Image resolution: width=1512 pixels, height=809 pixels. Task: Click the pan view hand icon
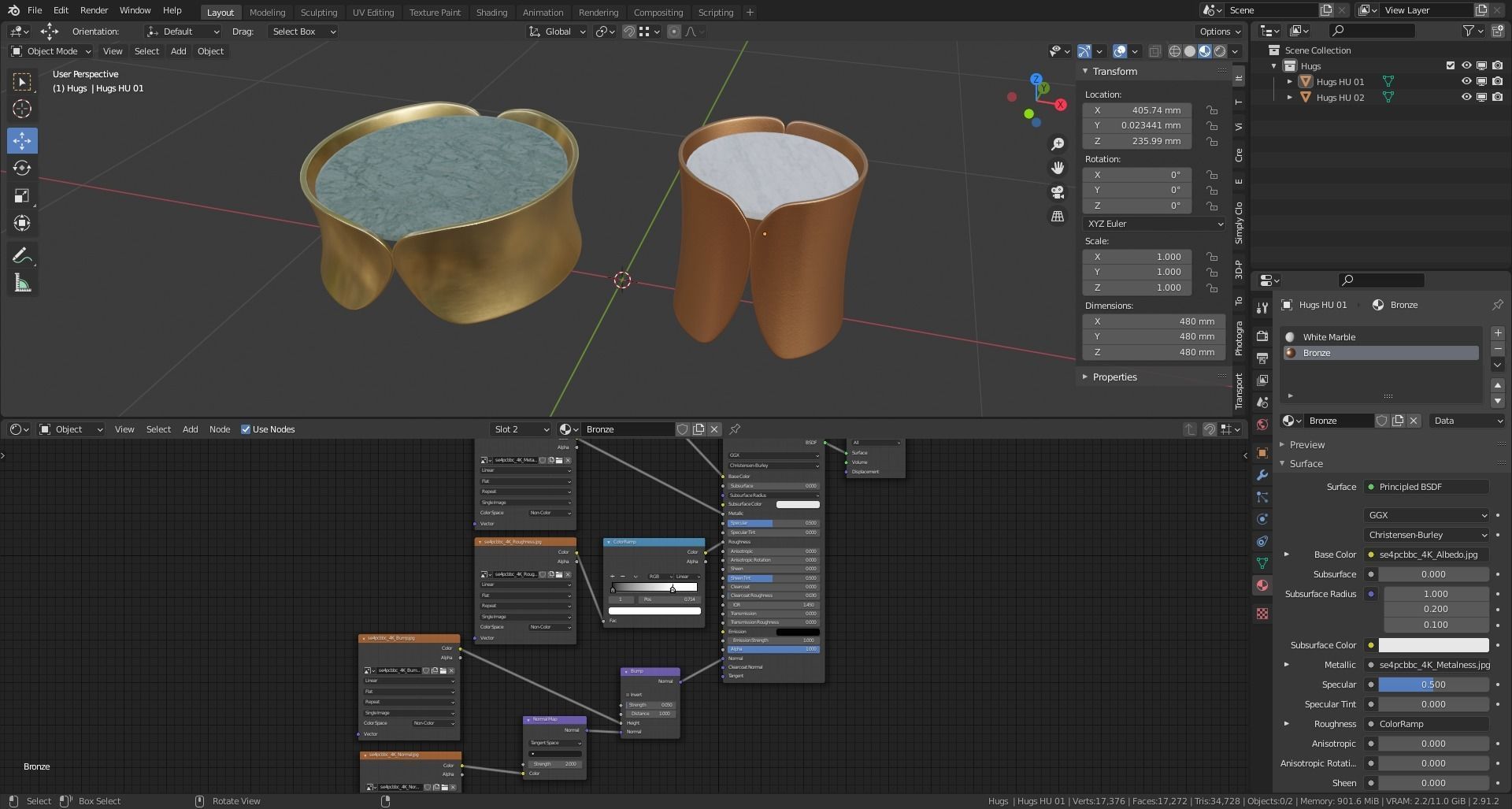pos(1058,168)
